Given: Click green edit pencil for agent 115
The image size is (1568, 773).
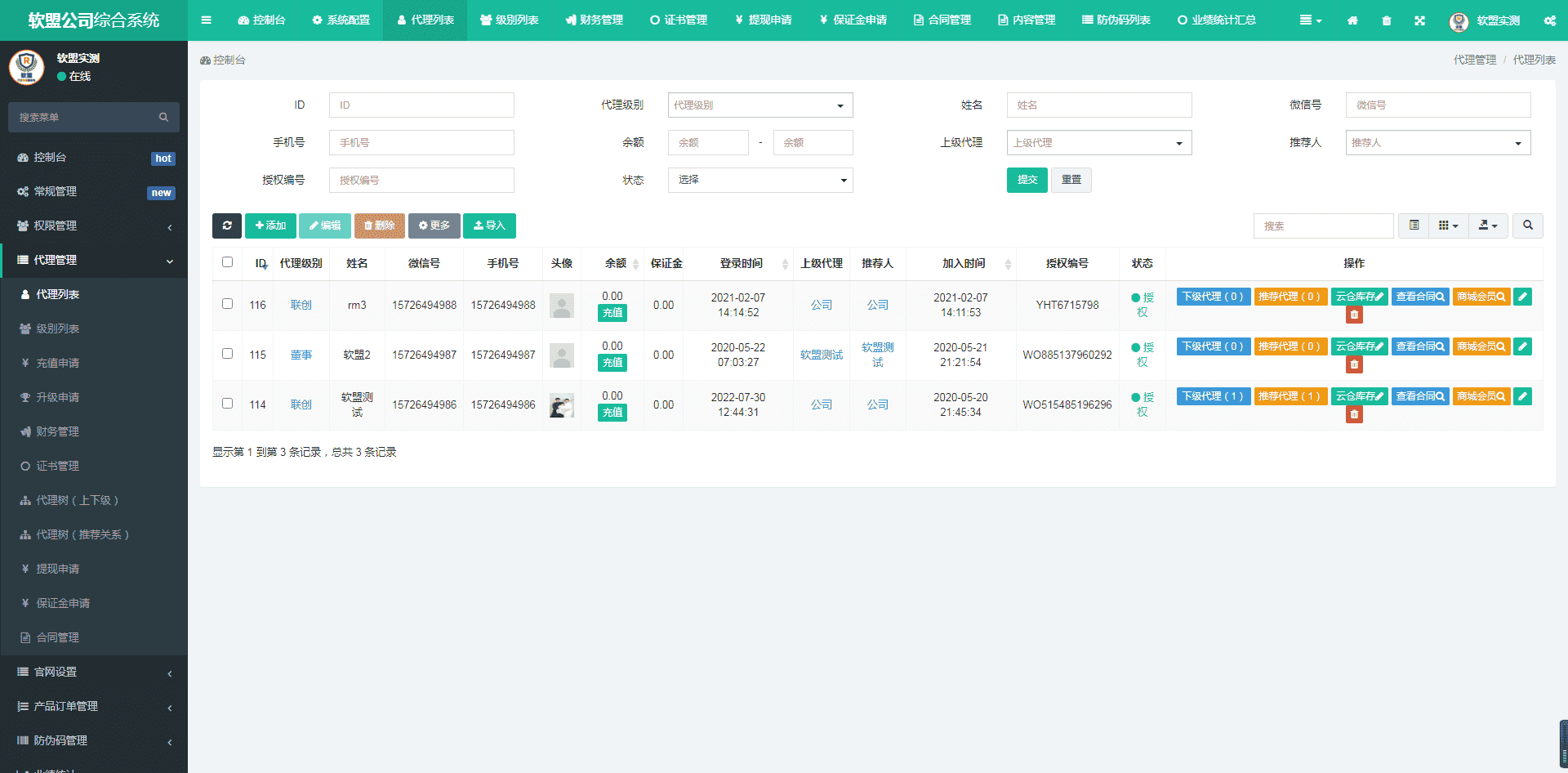Looking at the screenshot, I should click(x=1522, y=346).
